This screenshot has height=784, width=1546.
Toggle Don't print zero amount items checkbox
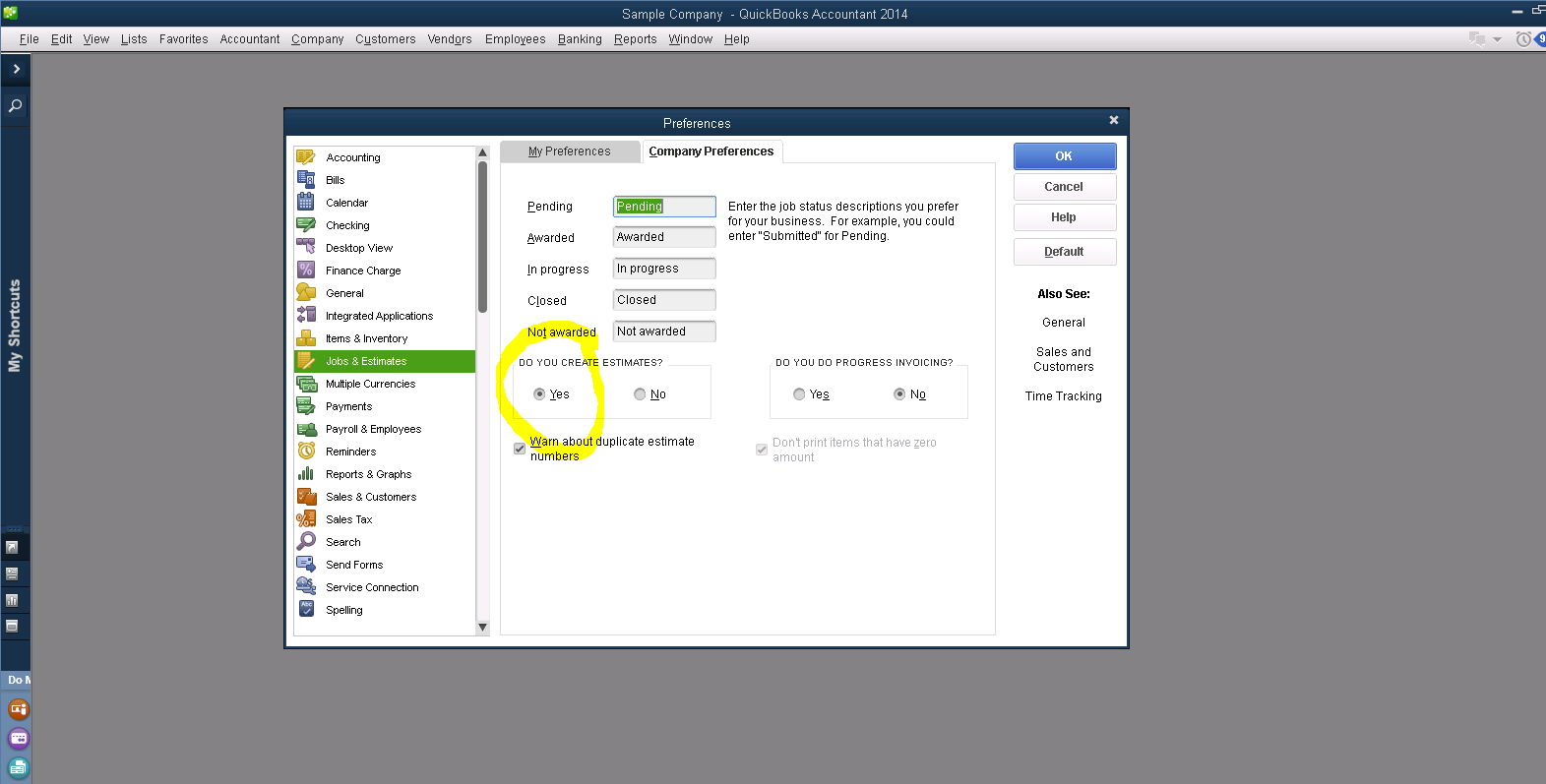pos(762,450)
